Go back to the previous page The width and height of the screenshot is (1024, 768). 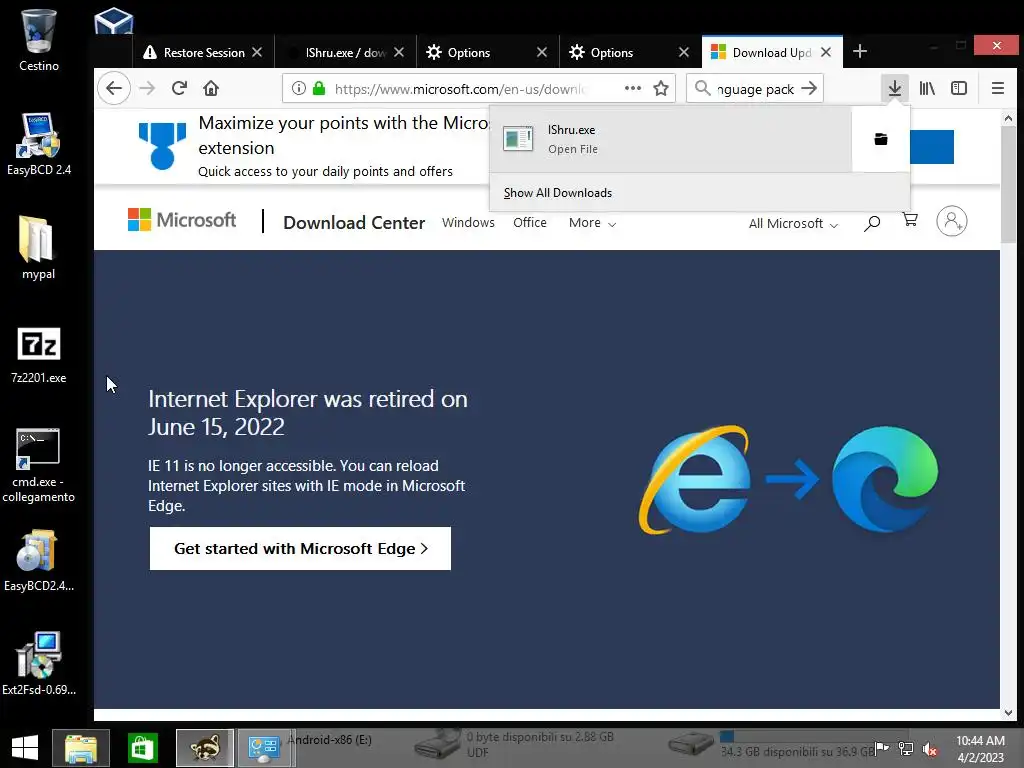[x=114, y=88]
